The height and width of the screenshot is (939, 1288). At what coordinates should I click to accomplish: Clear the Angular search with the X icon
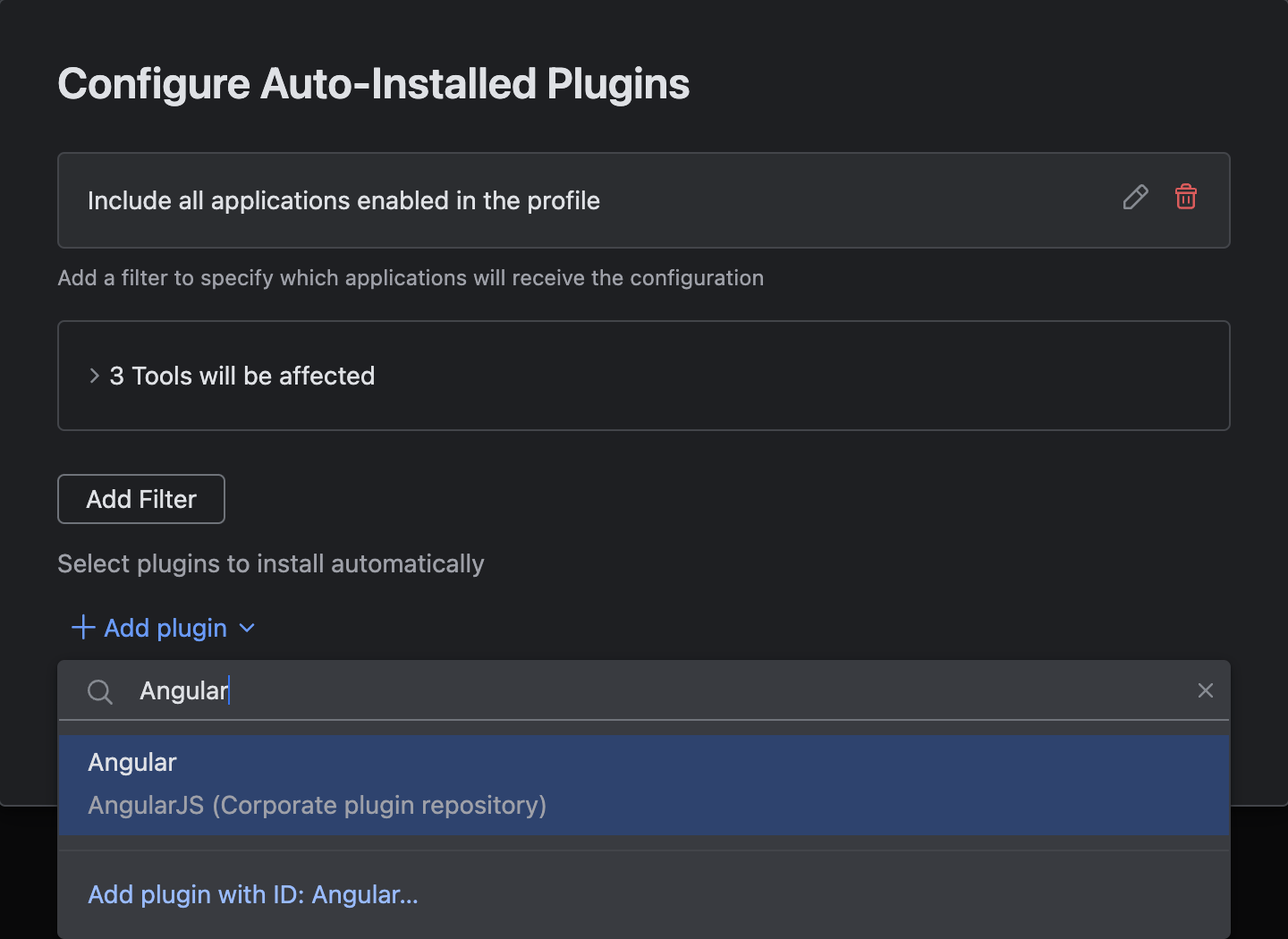tap(1205, 690)
